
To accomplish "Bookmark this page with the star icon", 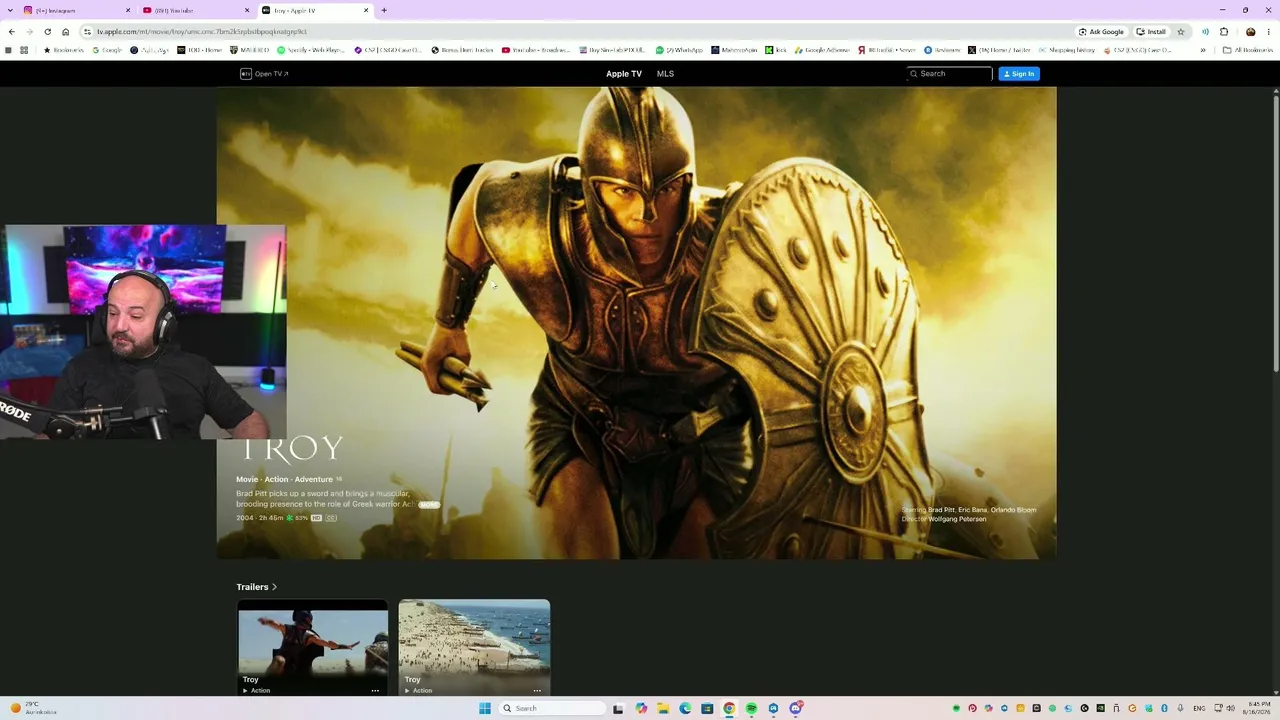I will [1181, 32].
